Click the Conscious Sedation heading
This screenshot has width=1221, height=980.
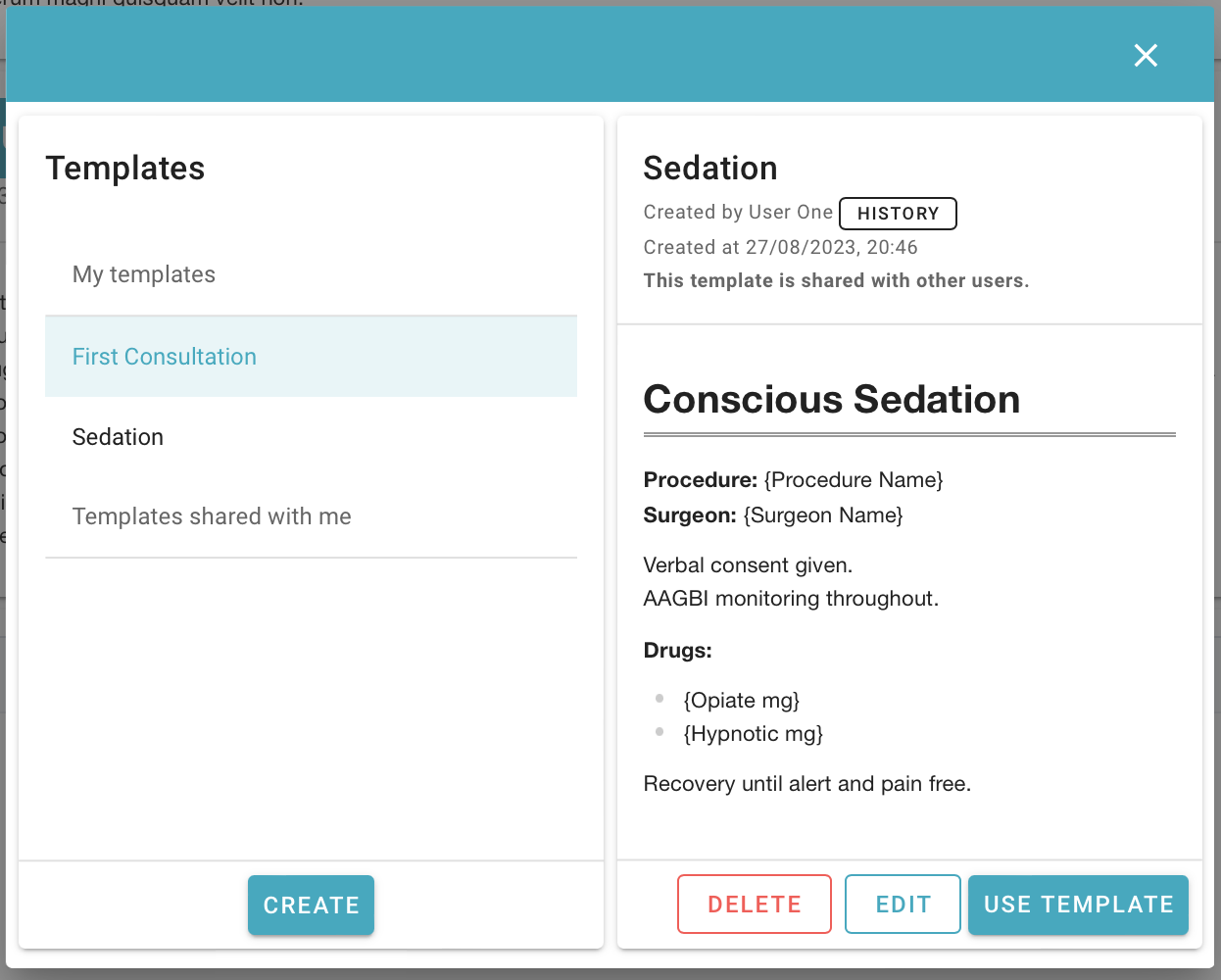(832, 400)
